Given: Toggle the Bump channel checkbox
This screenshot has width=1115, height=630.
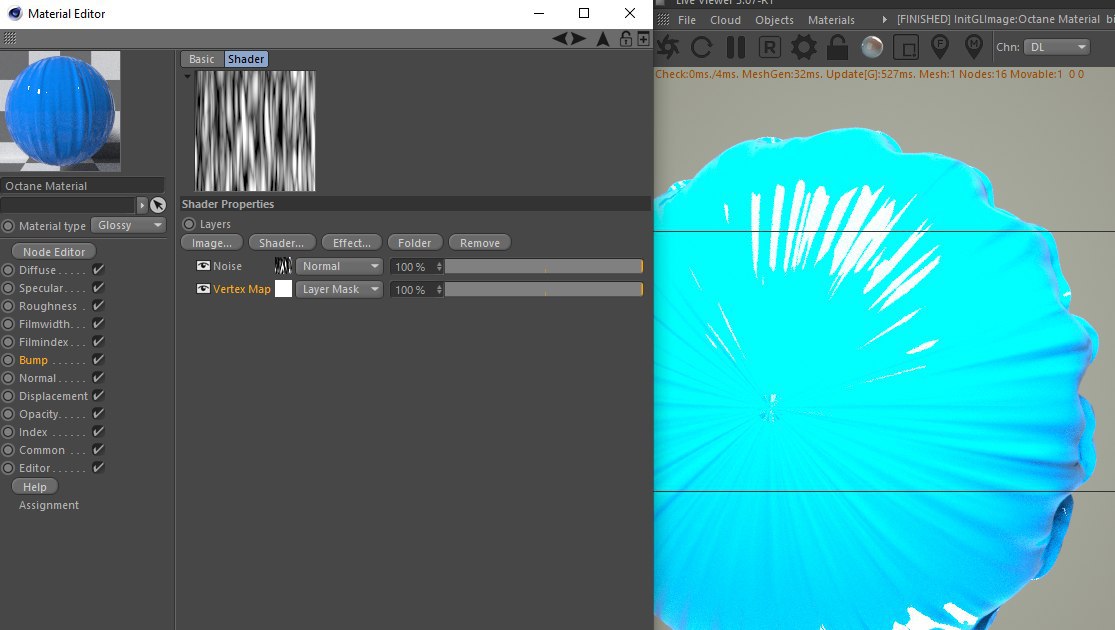Looking at the screenshot, I should [98, 360].
